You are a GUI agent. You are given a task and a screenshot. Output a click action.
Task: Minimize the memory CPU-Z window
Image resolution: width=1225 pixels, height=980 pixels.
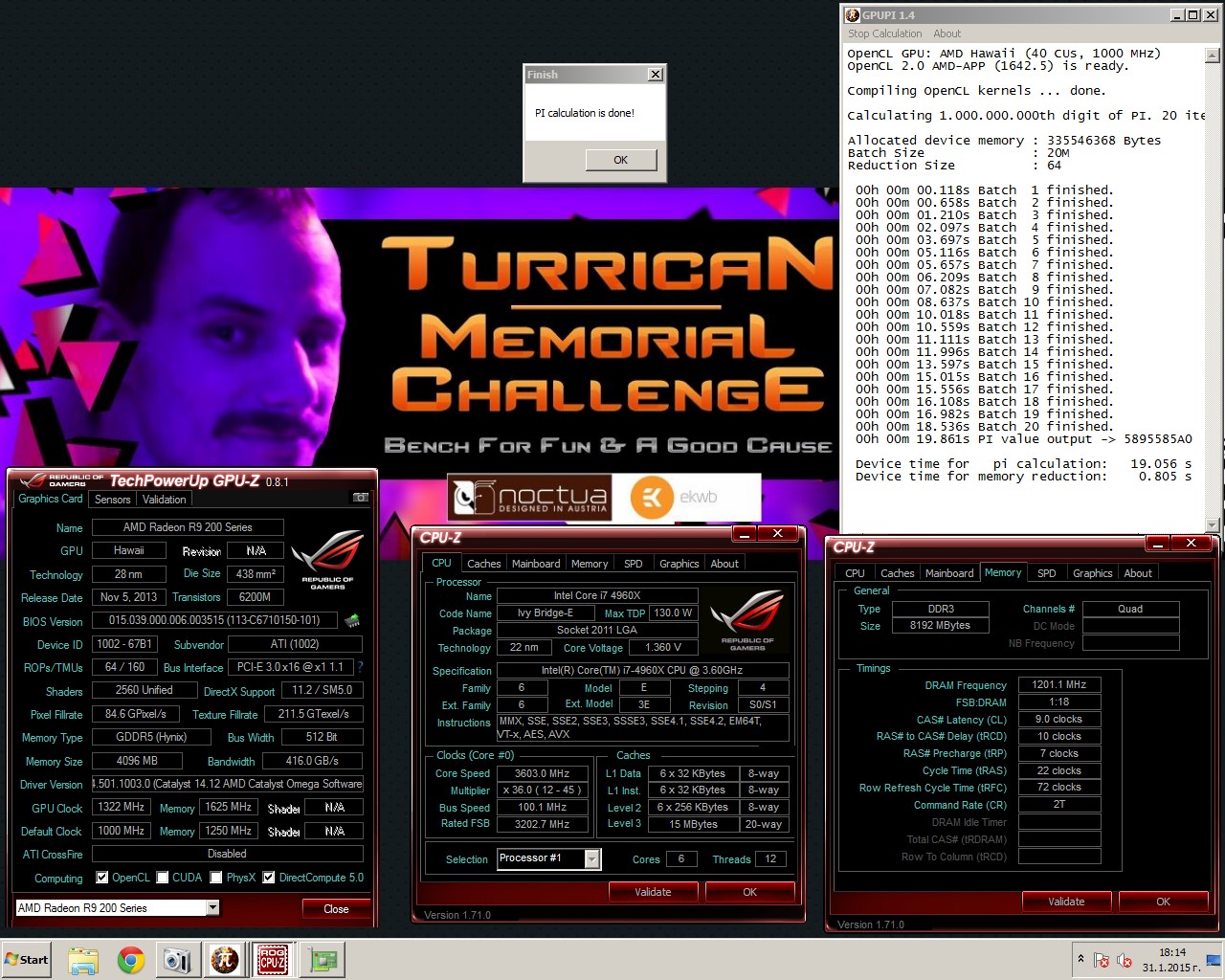(1157, 543)
